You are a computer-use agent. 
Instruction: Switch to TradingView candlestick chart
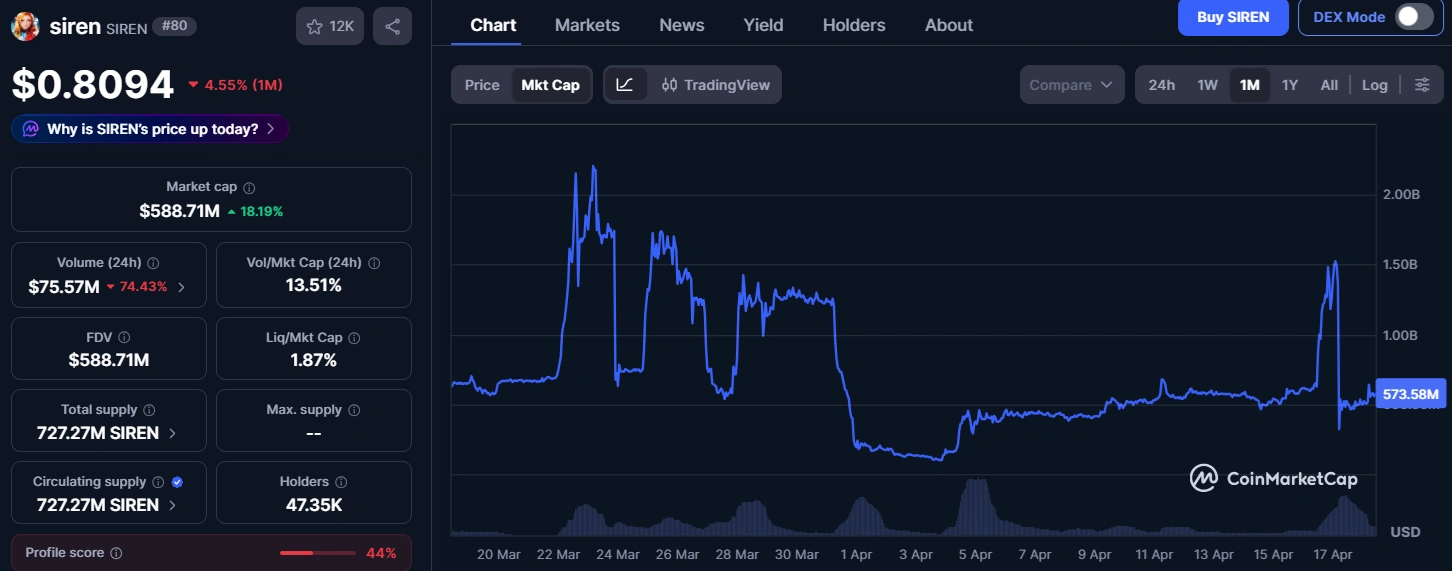[716, 85]
